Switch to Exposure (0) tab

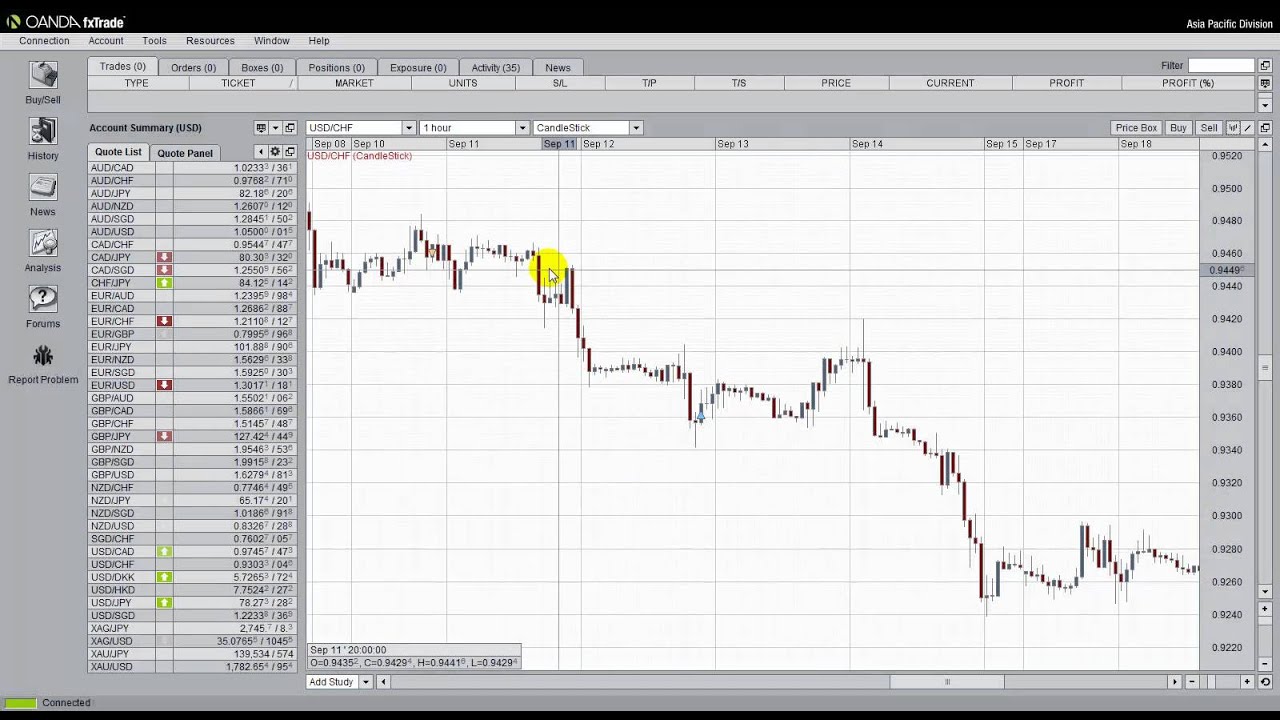418,67
